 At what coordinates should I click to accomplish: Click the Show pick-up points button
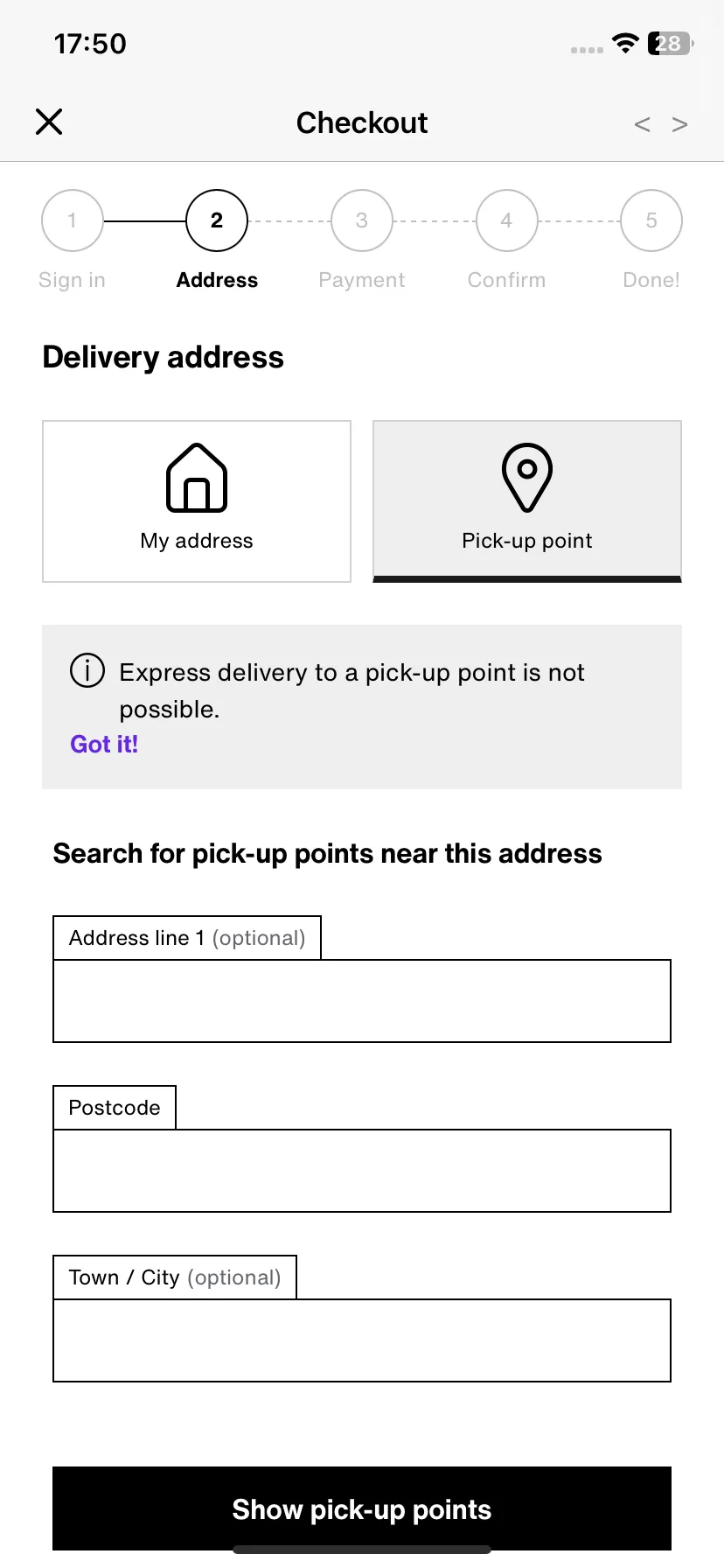click(362, 1509)
